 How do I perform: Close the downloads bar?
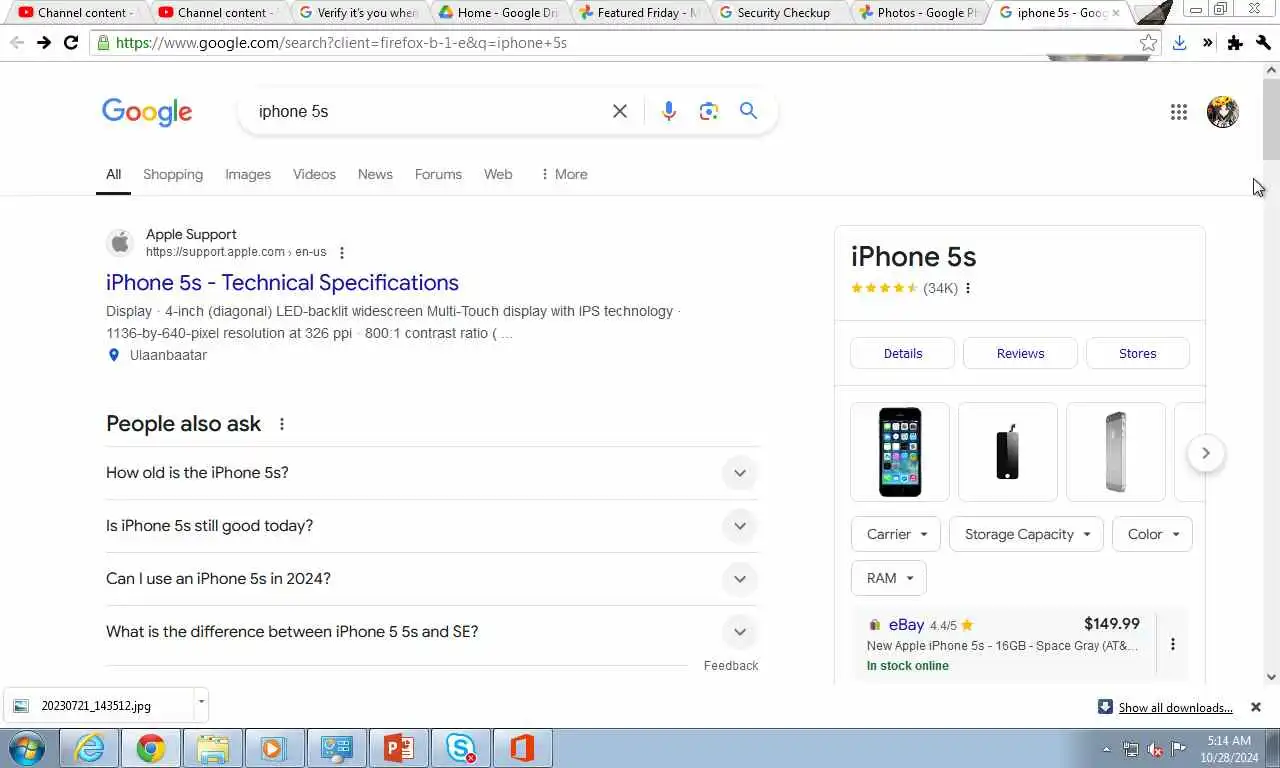1256,707
